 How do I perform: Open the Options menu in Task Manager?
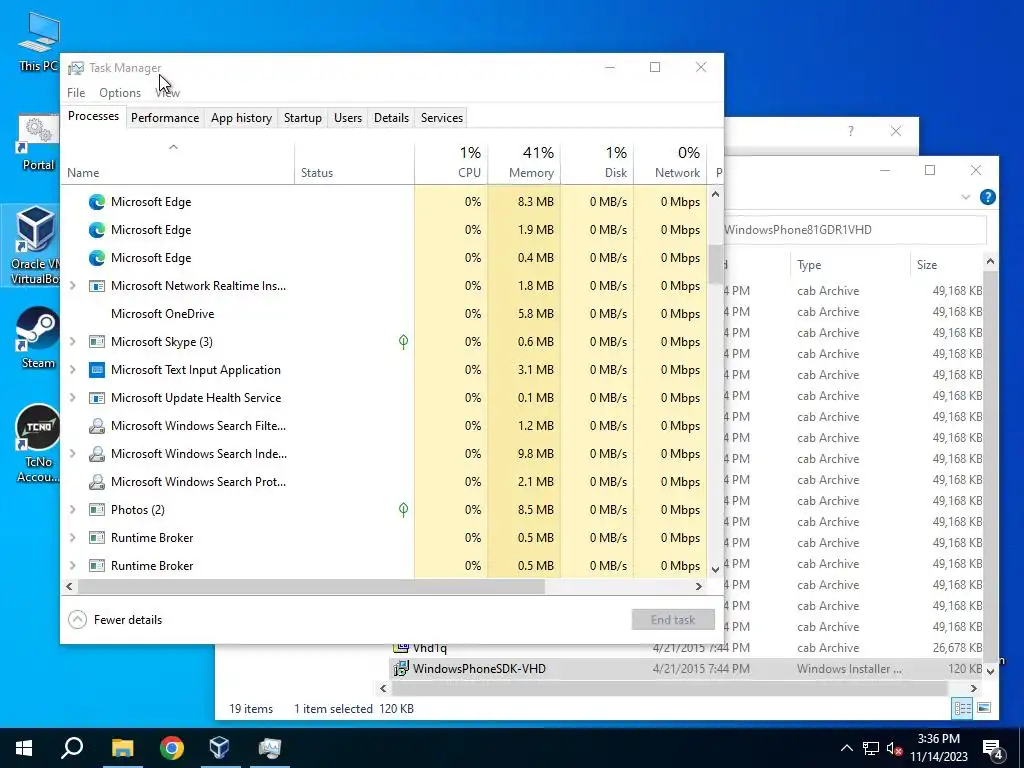click(120, 93)
